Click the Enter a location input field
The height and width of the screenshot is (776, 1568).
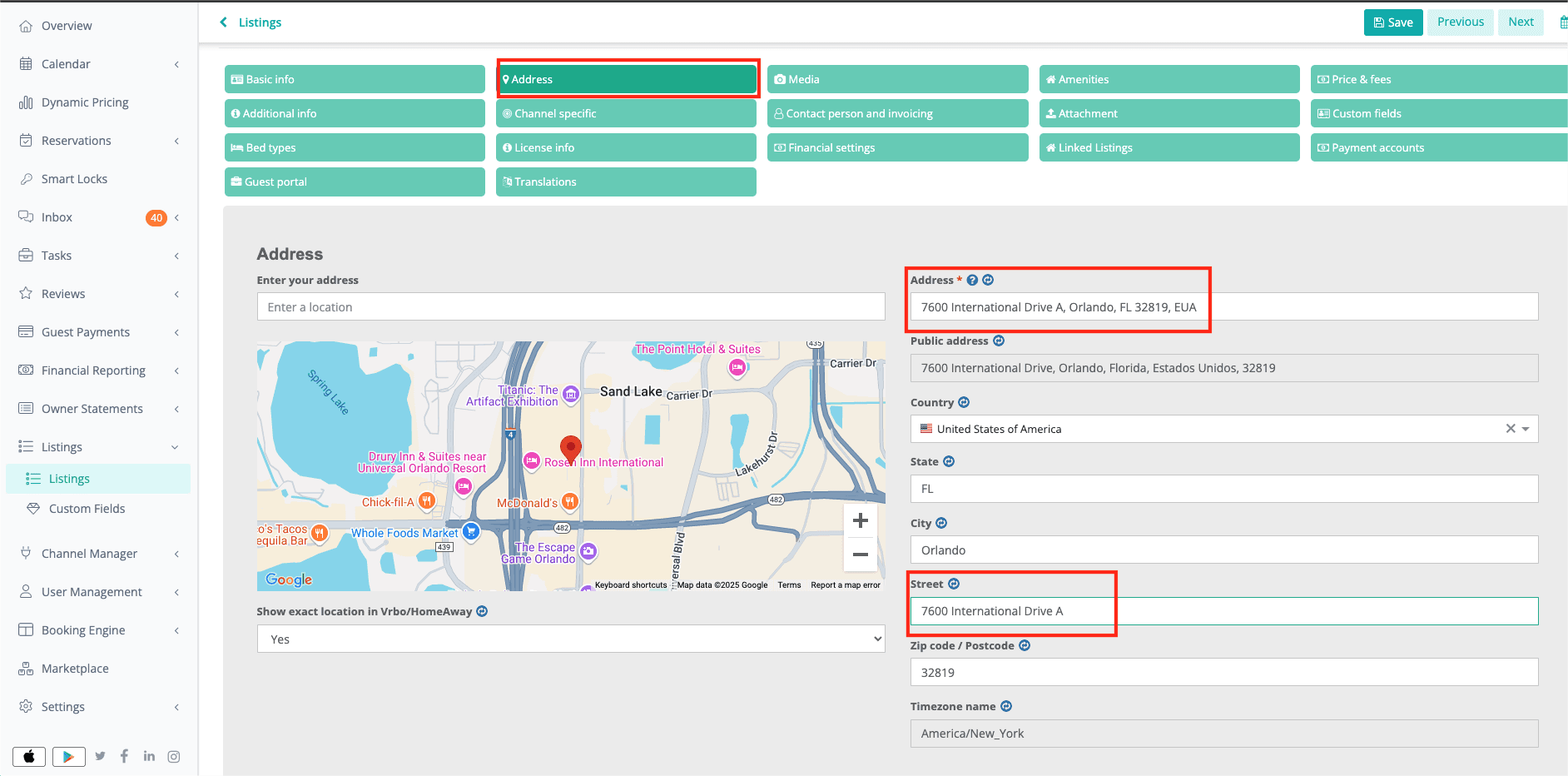click(x=570, y=307)
